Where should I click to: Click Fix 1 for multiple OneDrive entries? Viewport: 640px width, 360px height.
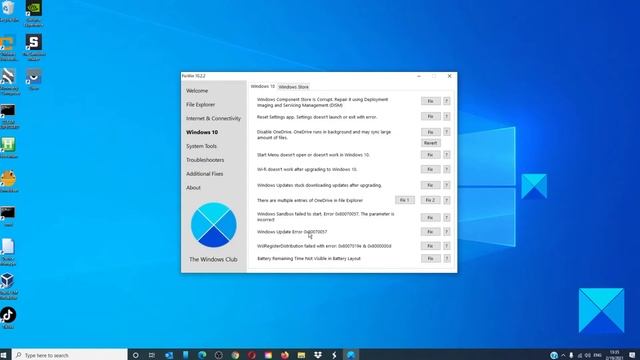(405, 200)
